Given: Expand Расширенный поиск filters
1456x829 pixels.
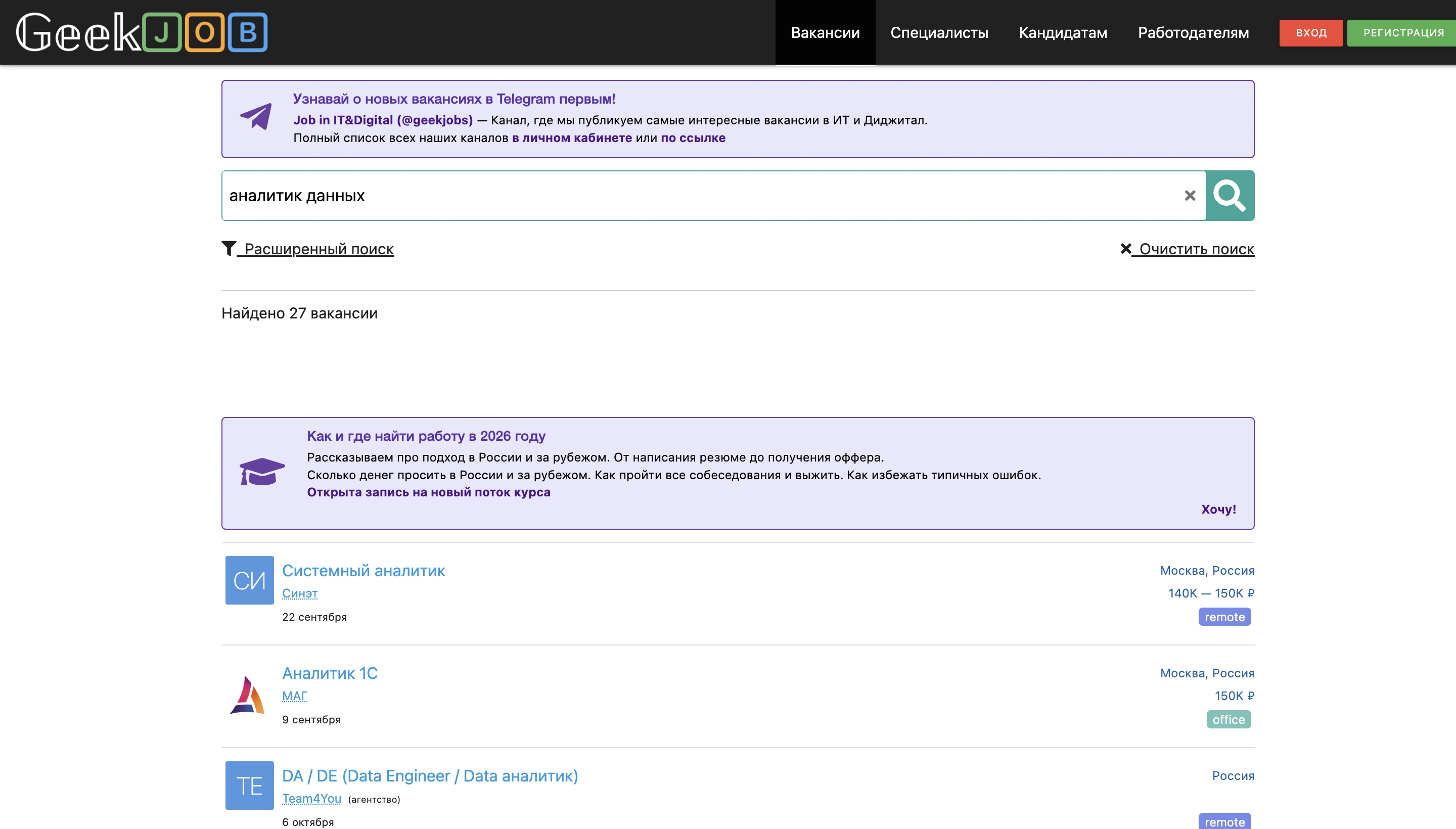Looking at the screenshot, I should pyautogui.click(x=307, y=249).
